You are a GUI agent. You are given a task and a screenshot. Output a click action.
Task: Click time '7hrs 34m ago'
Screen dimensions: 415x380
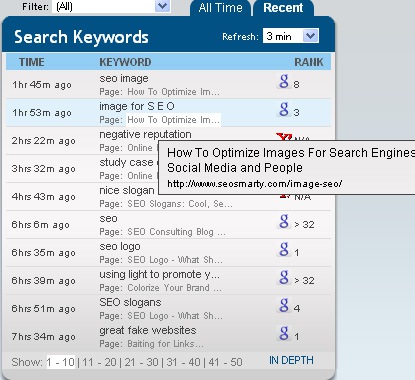point(44,337)
